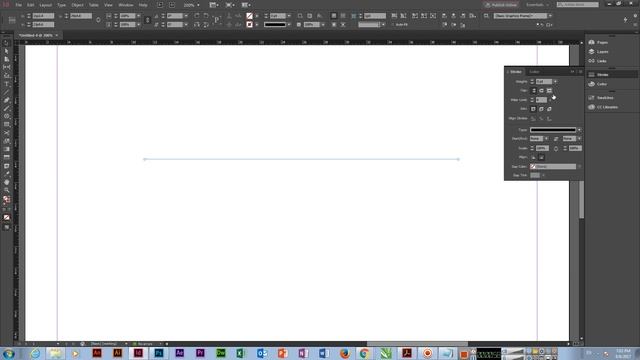This screenshot has width=640, height=360.
Task: Select the Scissors tool
Action: pyautogui.click(x=7, y=133)
